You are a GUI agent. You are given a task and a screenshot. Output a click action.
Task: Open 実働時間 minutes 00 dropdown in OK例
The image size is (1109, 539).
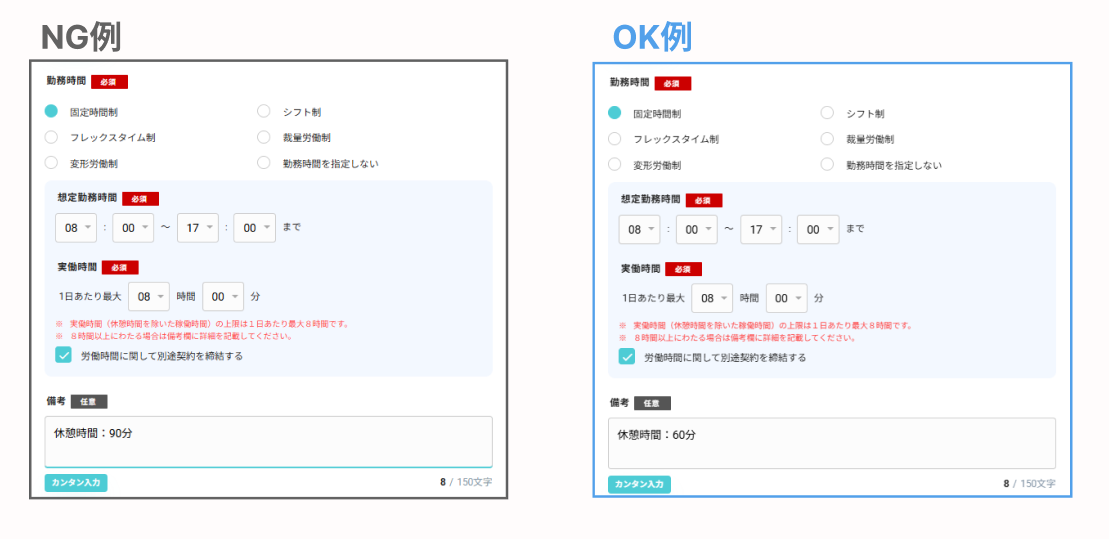786,298
